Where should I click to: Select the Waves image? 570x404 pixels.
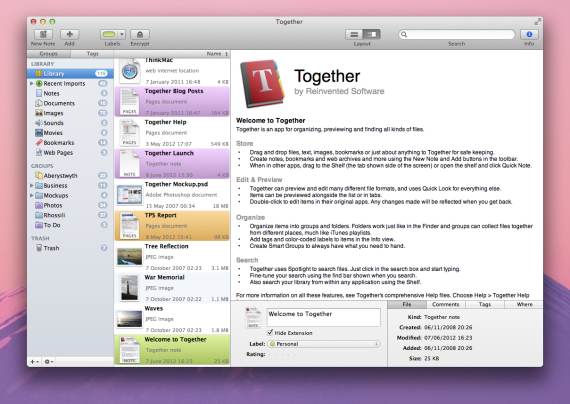172,319
